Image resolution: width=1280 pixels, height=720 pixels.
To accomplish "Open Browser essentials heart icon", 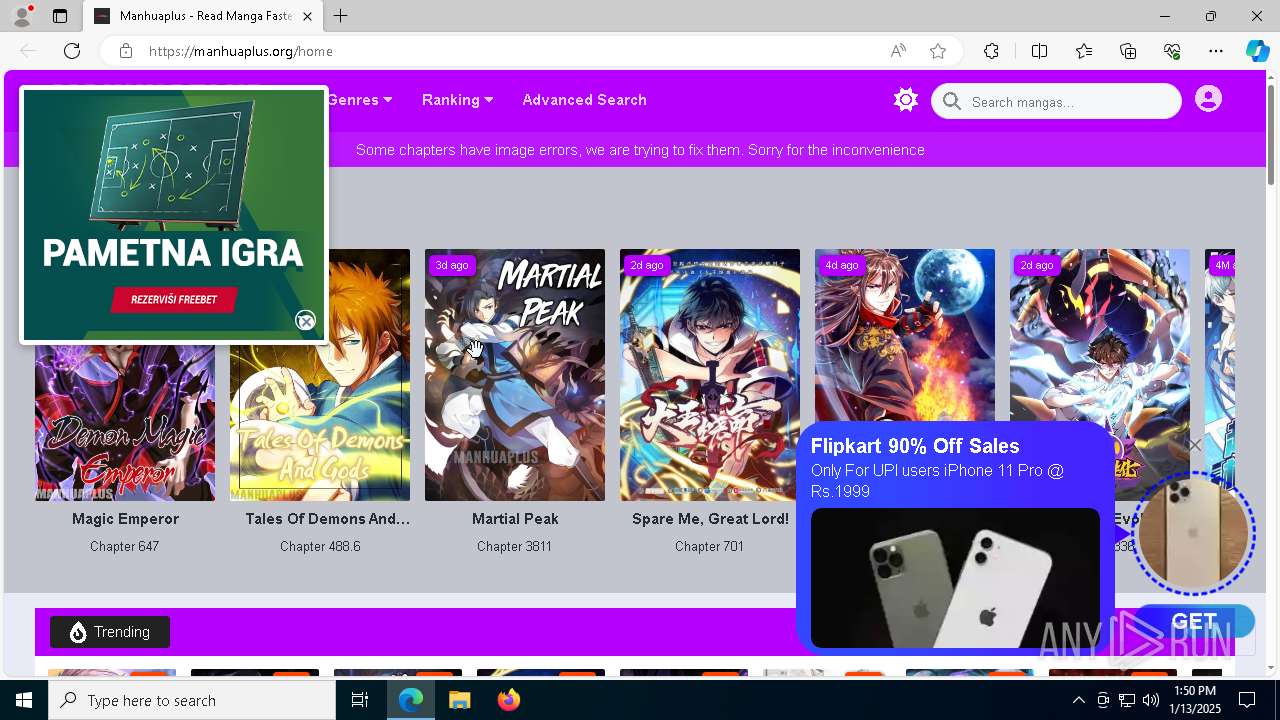I will [x=1172, y=51].
